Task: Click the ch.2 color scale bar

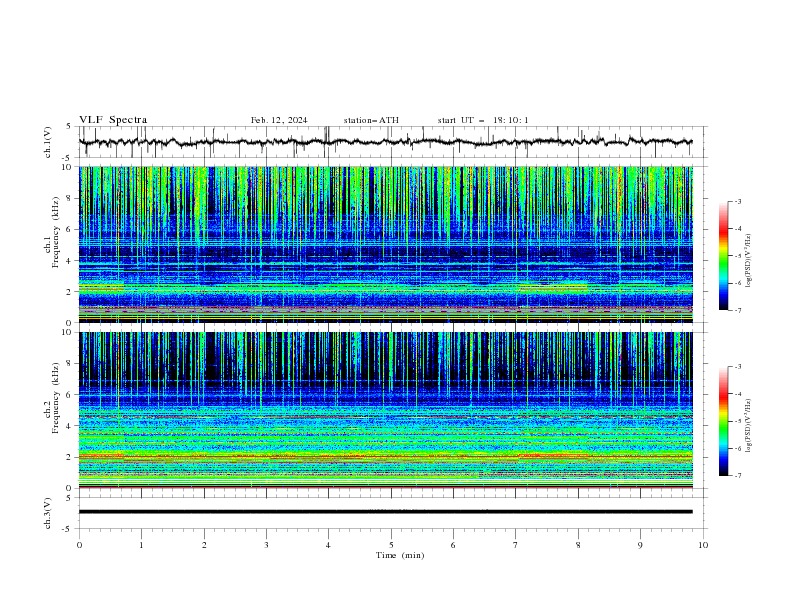Action: [x=723, y=421]
